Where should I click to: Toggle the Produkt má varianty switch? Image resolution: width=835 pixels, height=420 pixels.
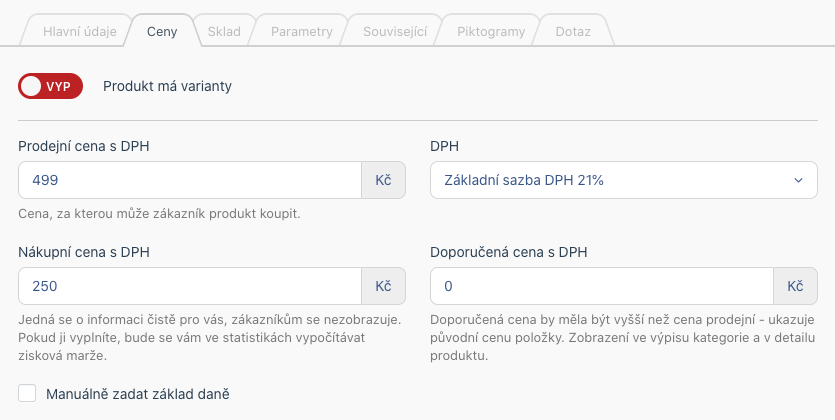pyautogui.click(x=51, y=86)
